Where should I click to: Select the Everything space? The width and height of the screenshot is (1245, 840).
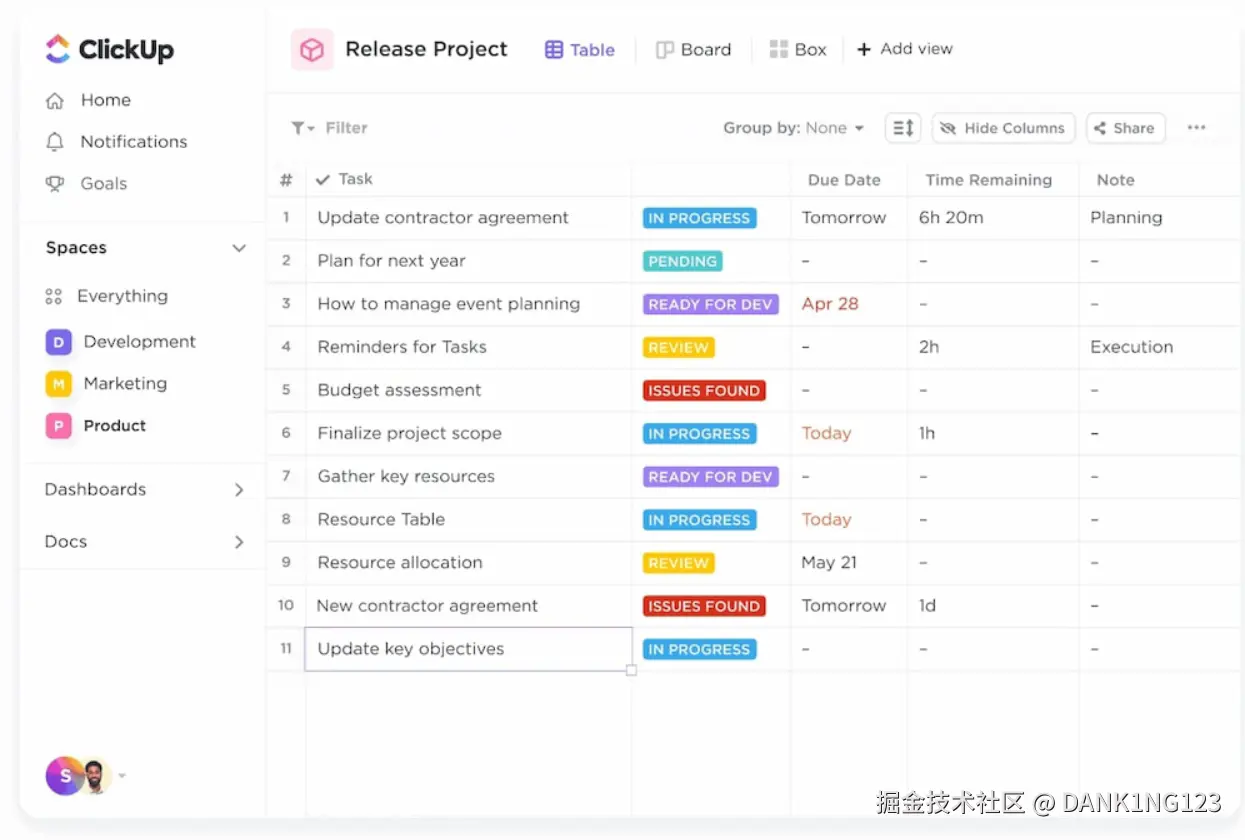coord(106,296)
